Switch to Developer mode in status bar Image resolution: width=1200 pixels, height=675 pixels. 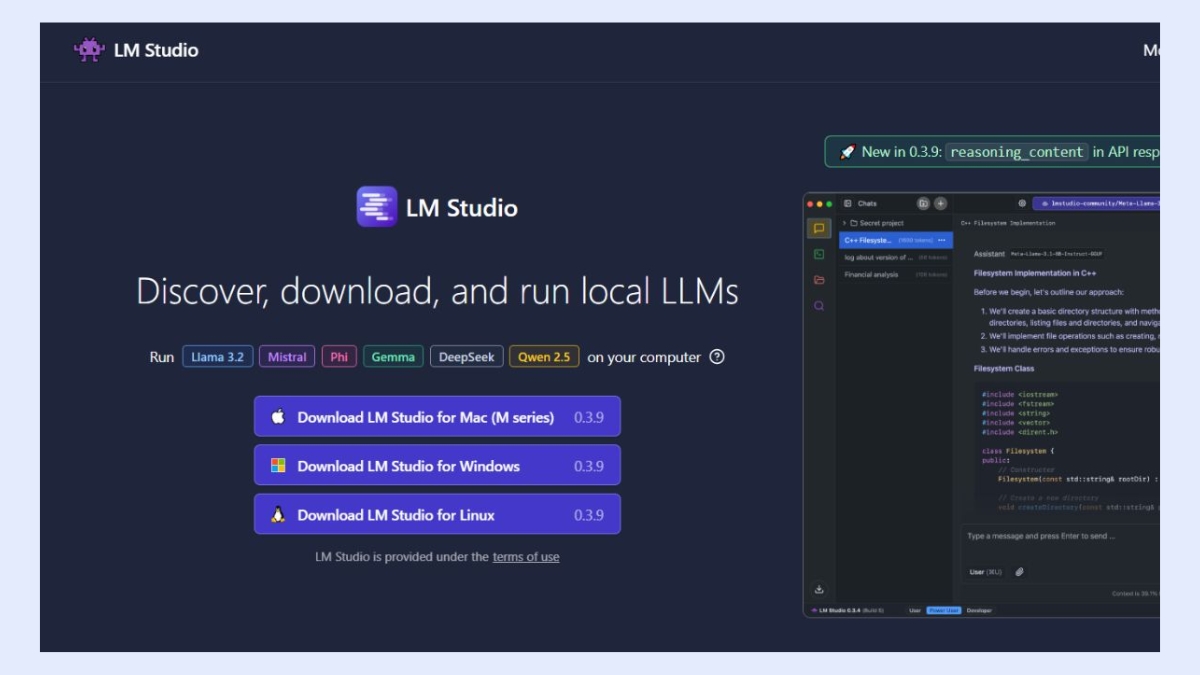(979, 610)
